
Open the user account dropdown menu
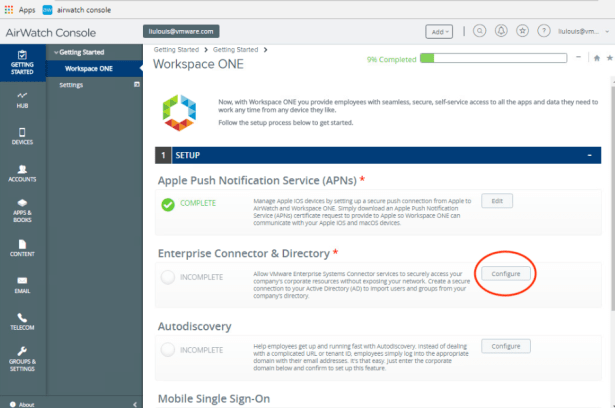click(x=581, y=31)
